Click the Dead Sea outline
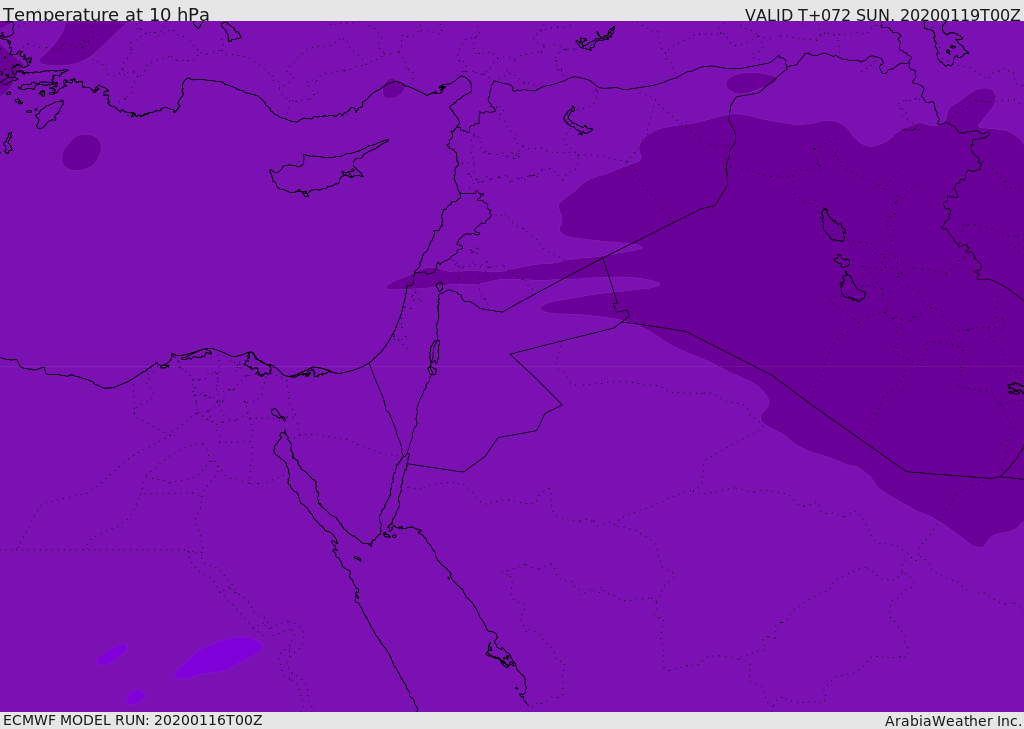This screenshot has width=1024, height=729. pyautogui.click(x=434, y=353)
